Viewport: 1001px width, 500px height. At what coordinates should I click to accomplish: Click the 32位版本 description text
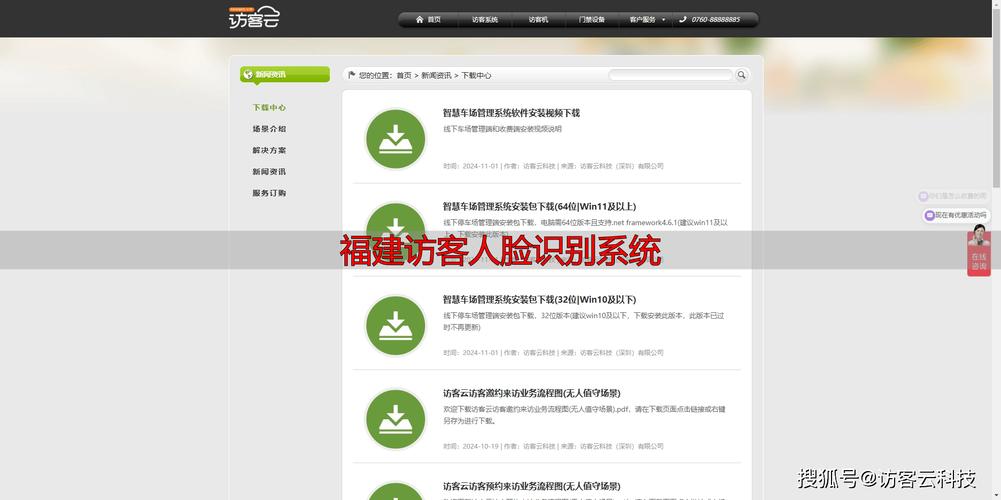point(583,321)
